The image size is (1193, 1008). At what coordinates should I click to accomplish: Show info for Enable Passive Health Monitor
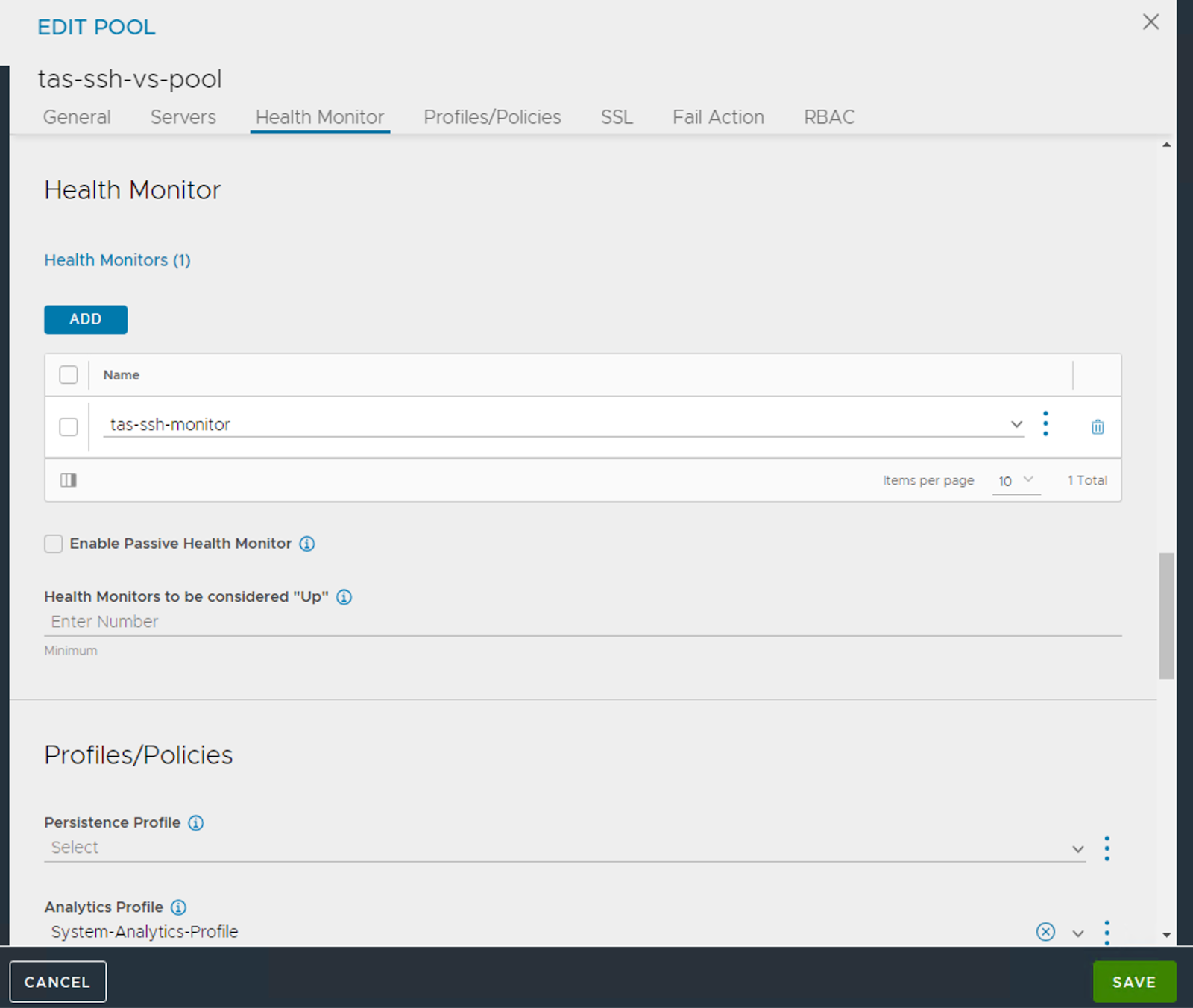click(x=307, y=544)
